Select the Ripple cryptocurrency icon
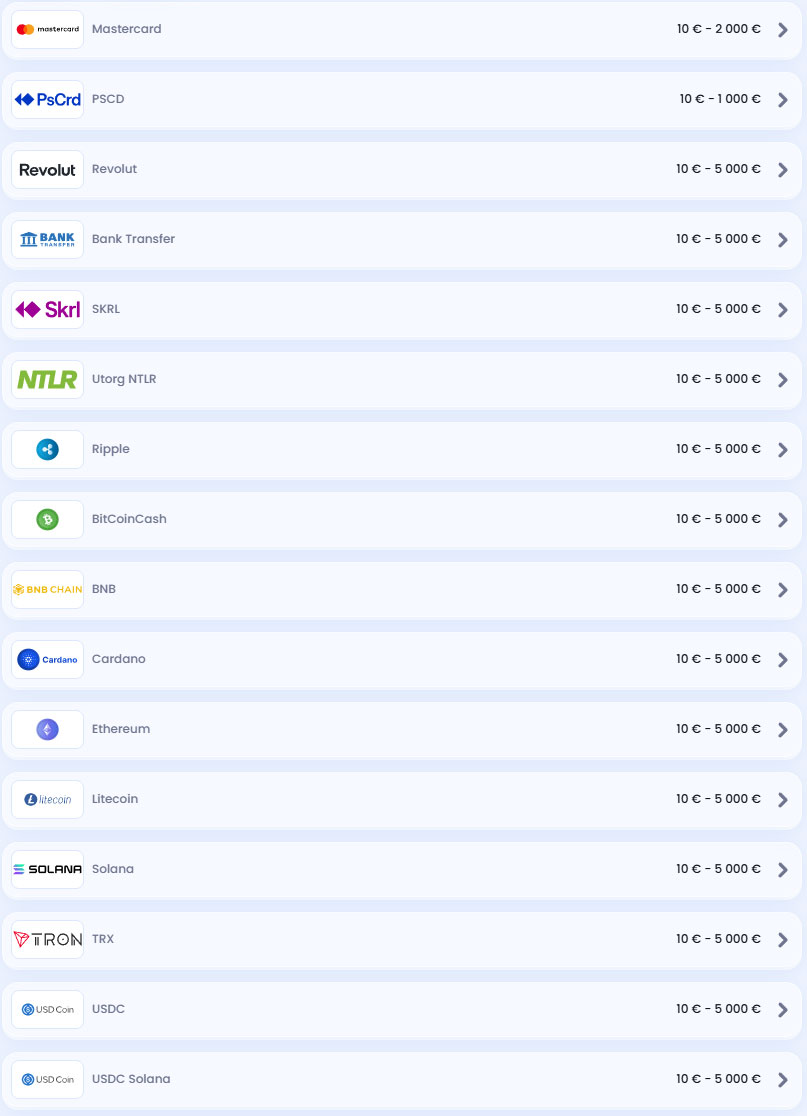The width and height of the screenshot is (807, 1116). [x=47, y=449]
